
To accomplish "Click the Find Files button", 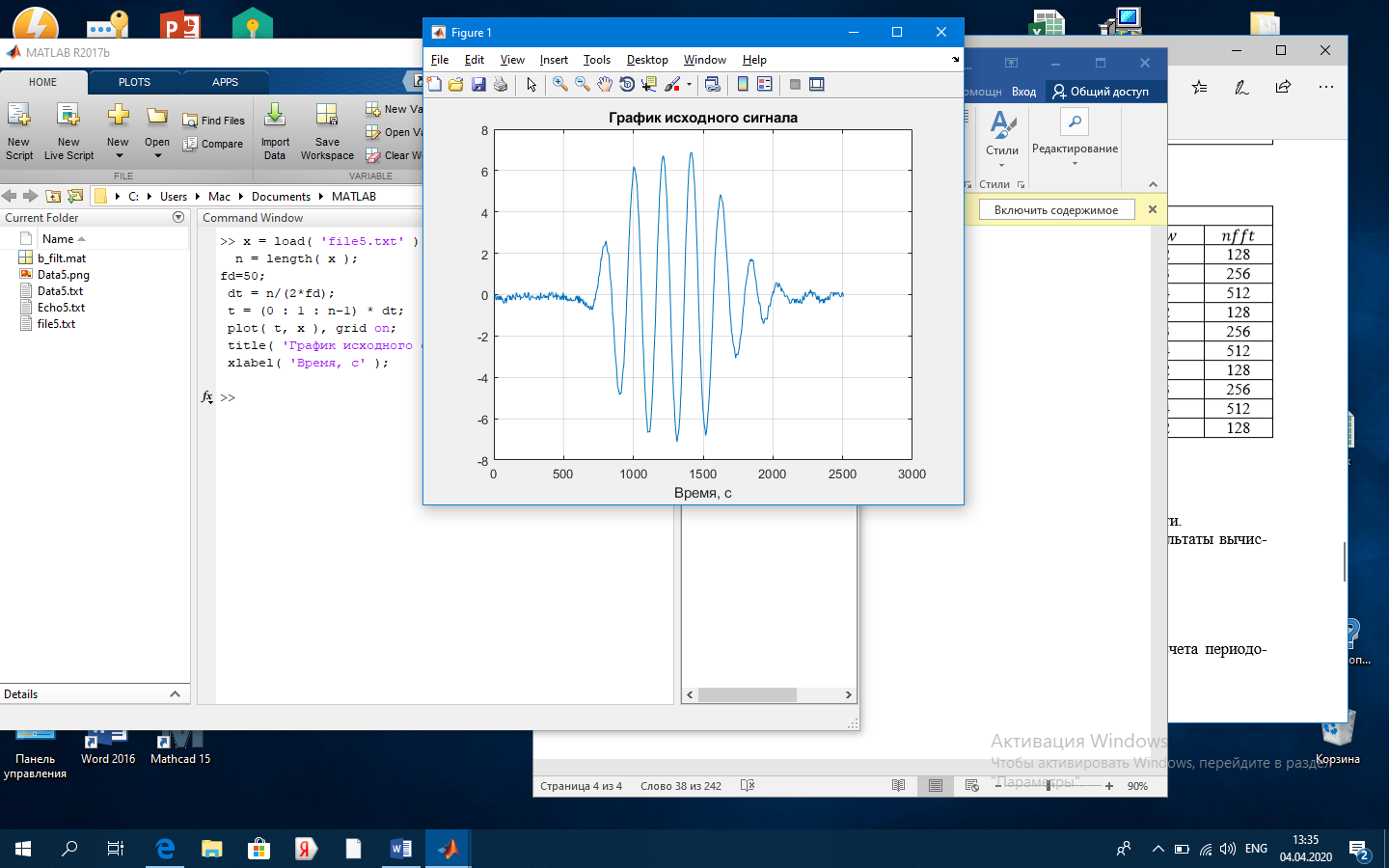I will click(214, 121).
